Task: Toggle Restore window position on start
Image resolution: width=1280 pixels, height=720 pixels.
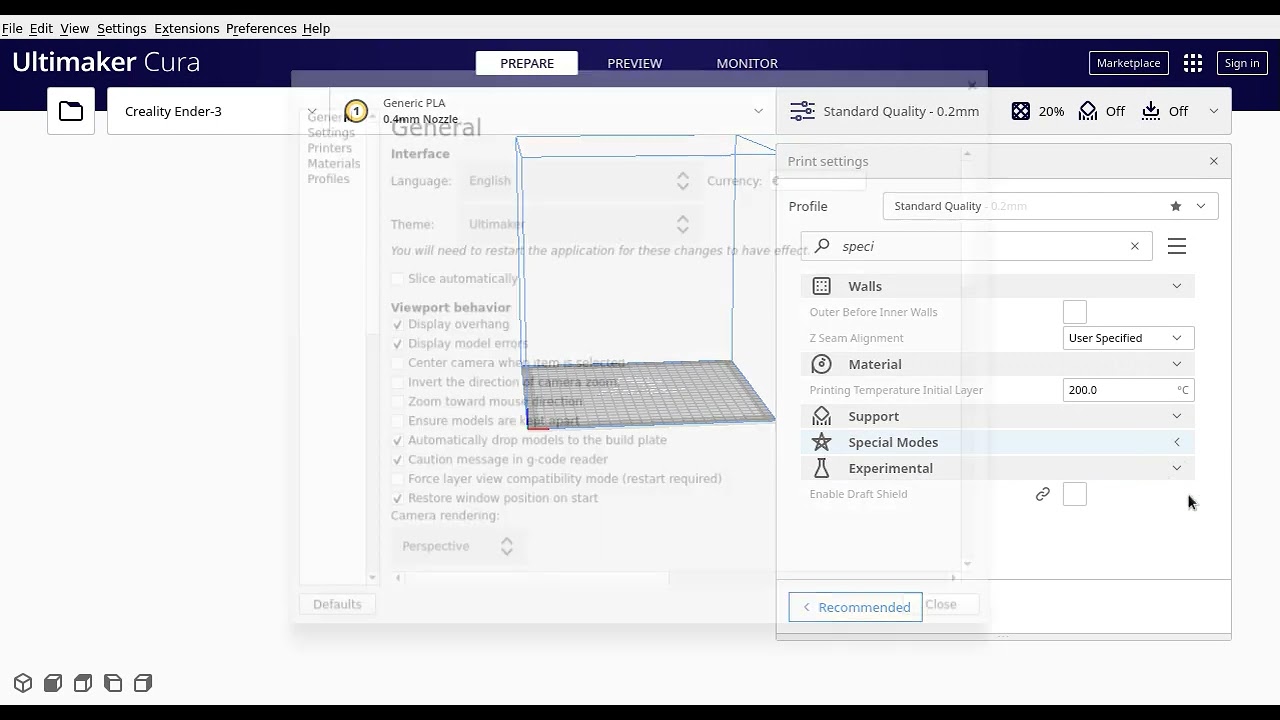Action: coord(398,498)
